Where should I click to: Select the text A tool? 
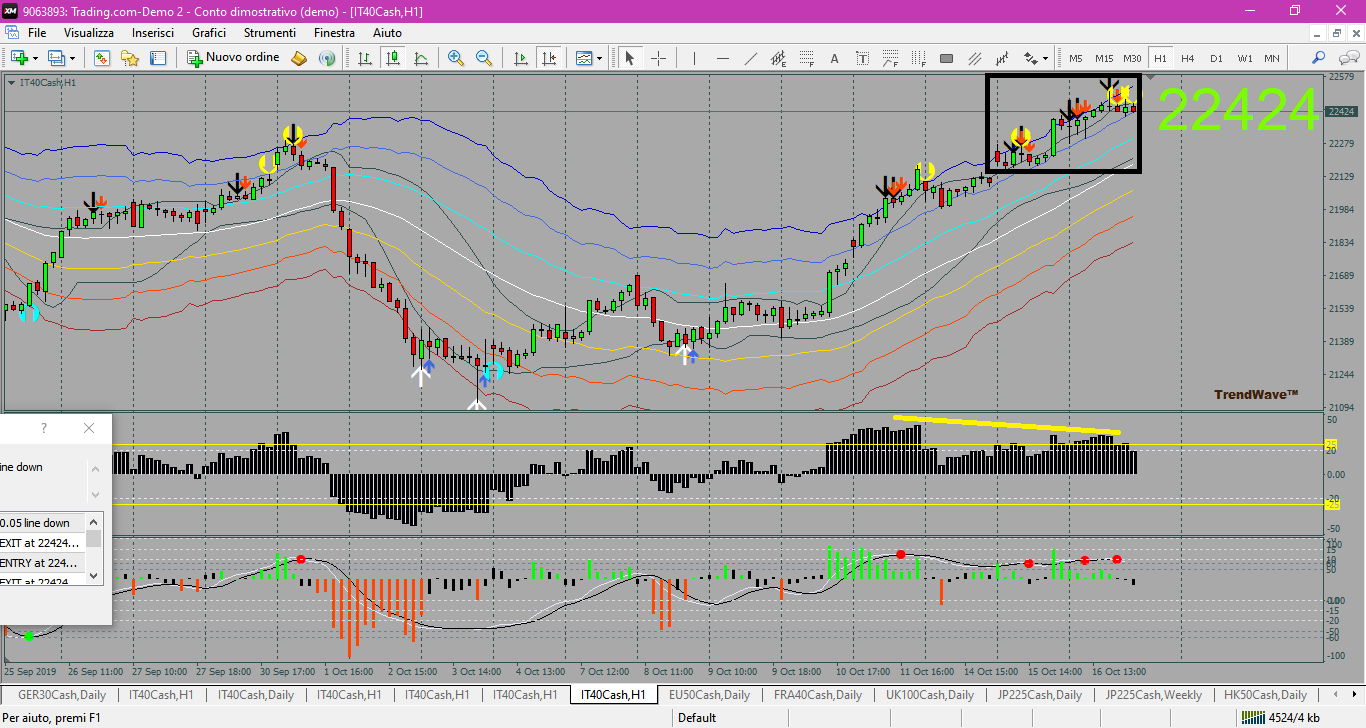(x=835, y=58)
